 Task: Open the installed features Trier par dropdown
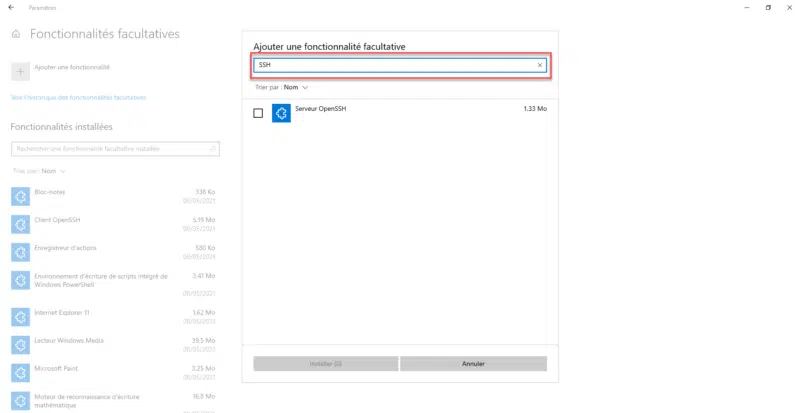click(x=39, y=171)
